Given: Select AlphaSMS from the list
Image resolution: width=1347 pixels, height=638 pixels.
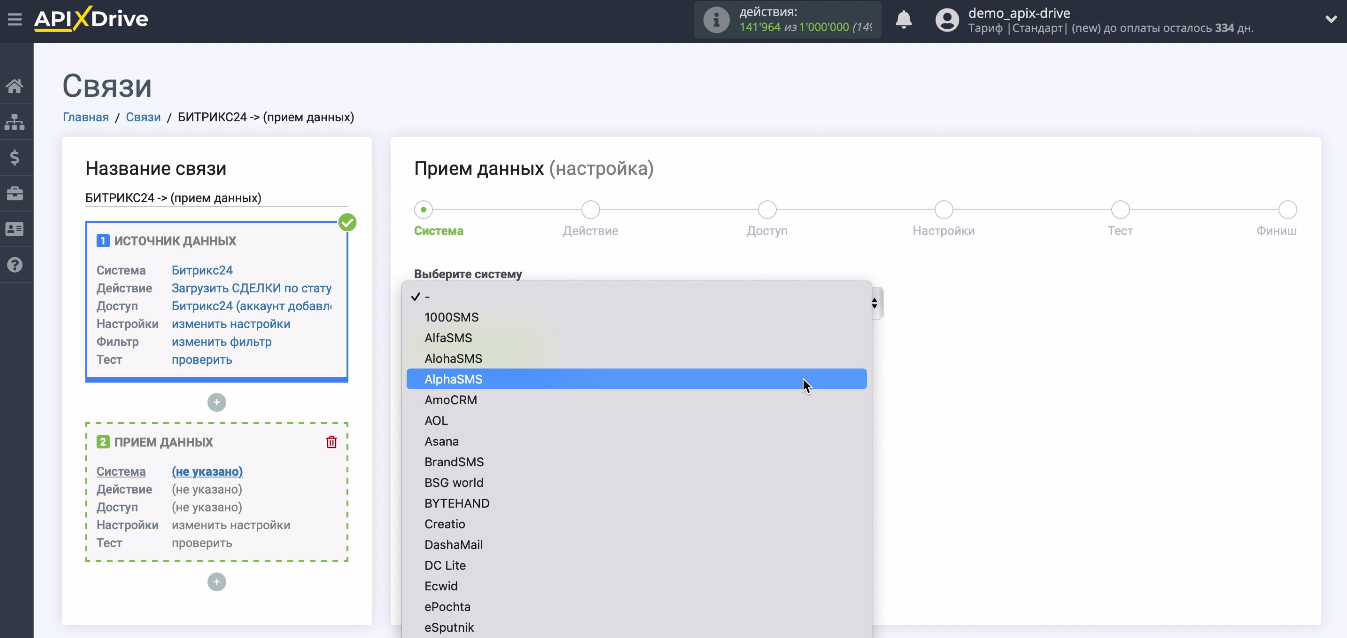Looking at the screenshot, I should [637, 379].
